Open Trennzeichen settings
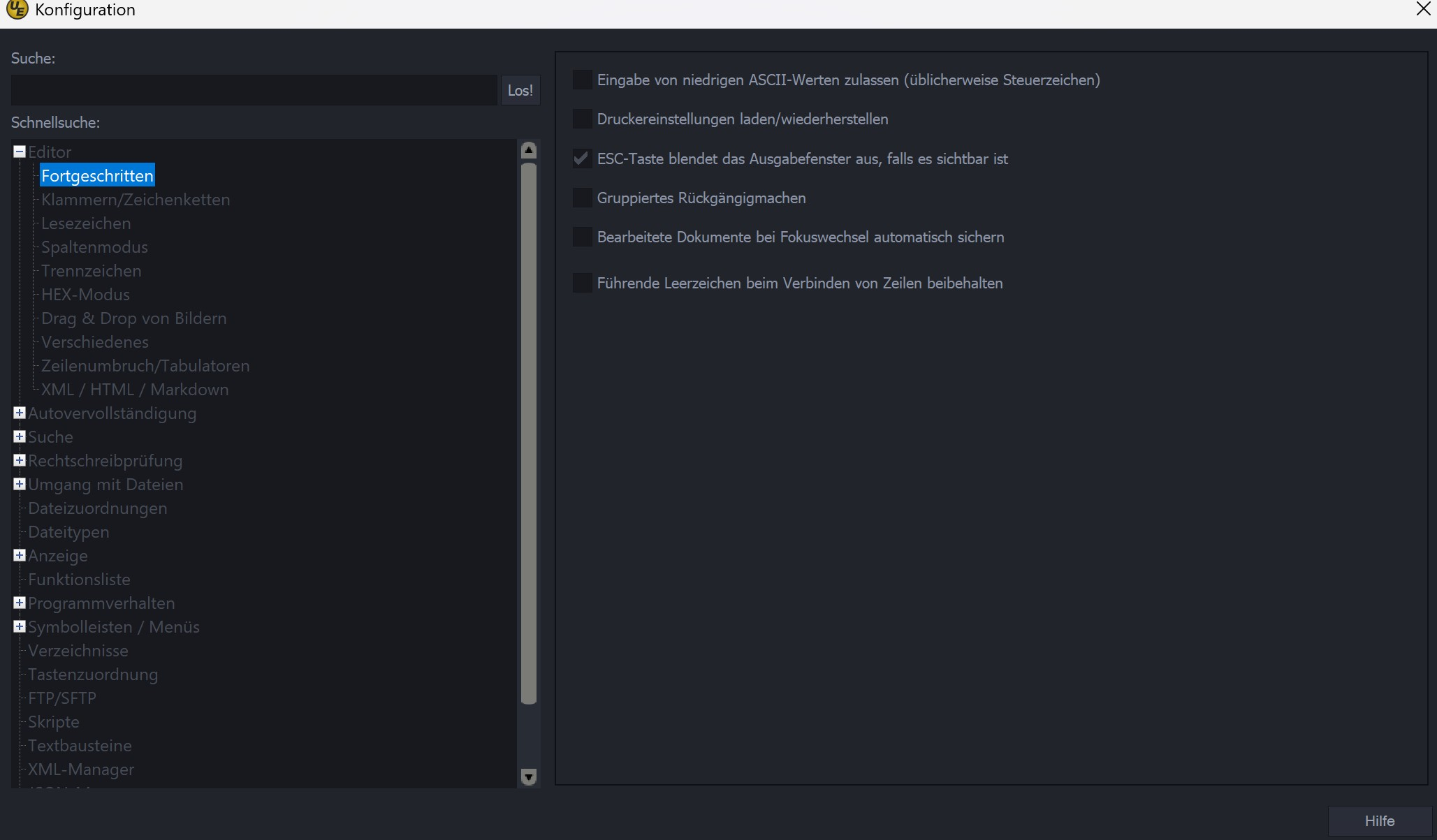Screen dimensions: 1437x840 [91, 271]
